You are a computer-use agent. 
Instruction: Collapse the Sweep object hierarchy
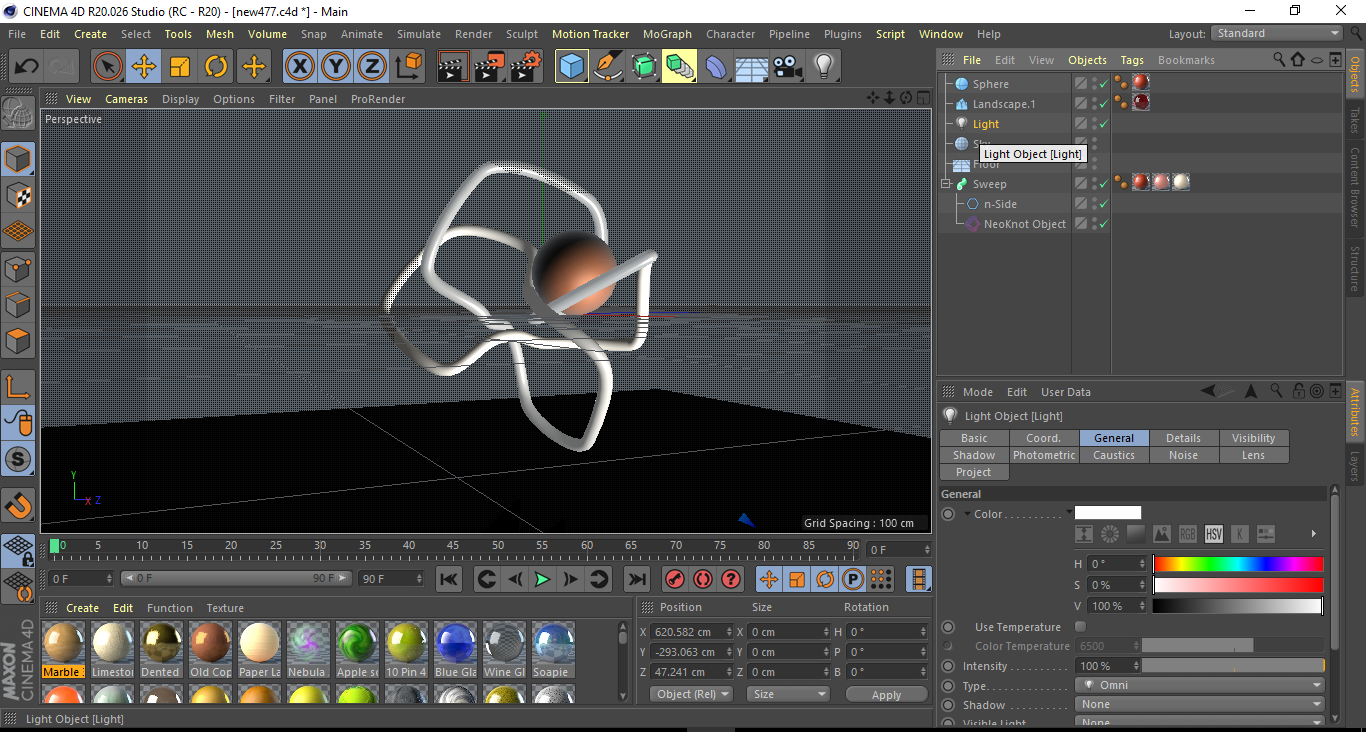click(946, 184)
